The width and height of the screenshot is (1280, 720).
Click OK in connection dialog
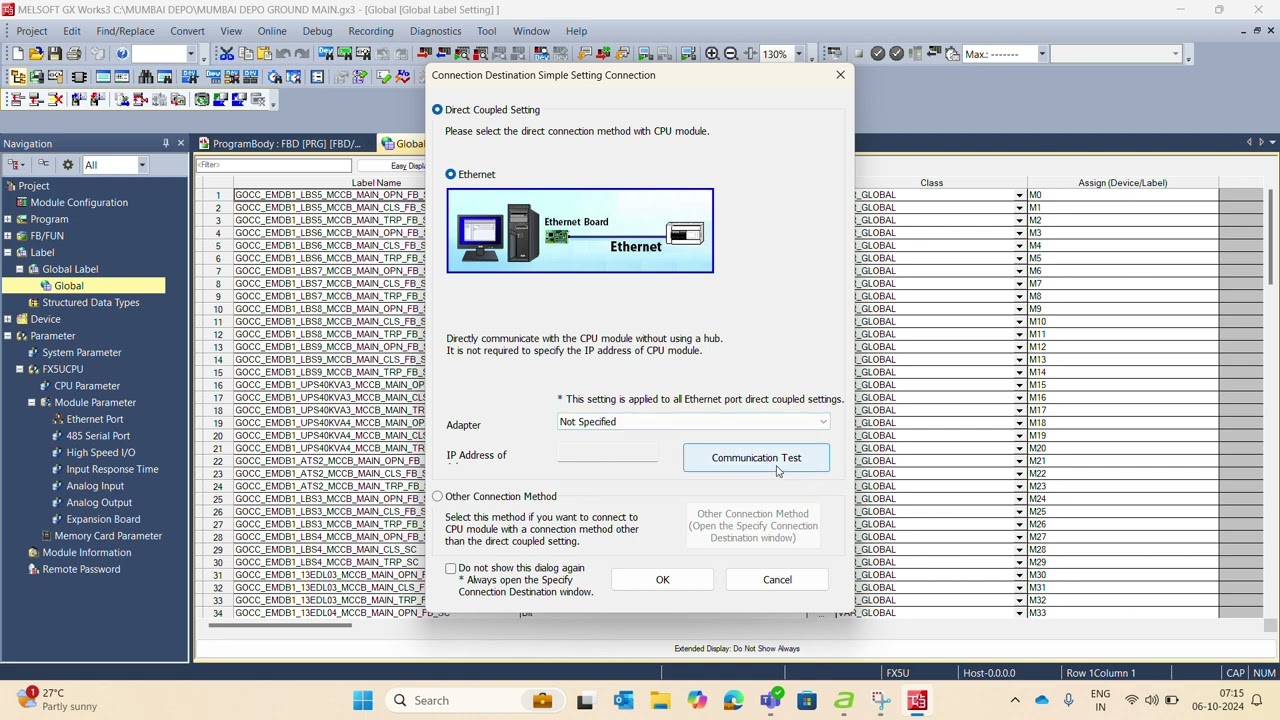[x=662, y=580]
